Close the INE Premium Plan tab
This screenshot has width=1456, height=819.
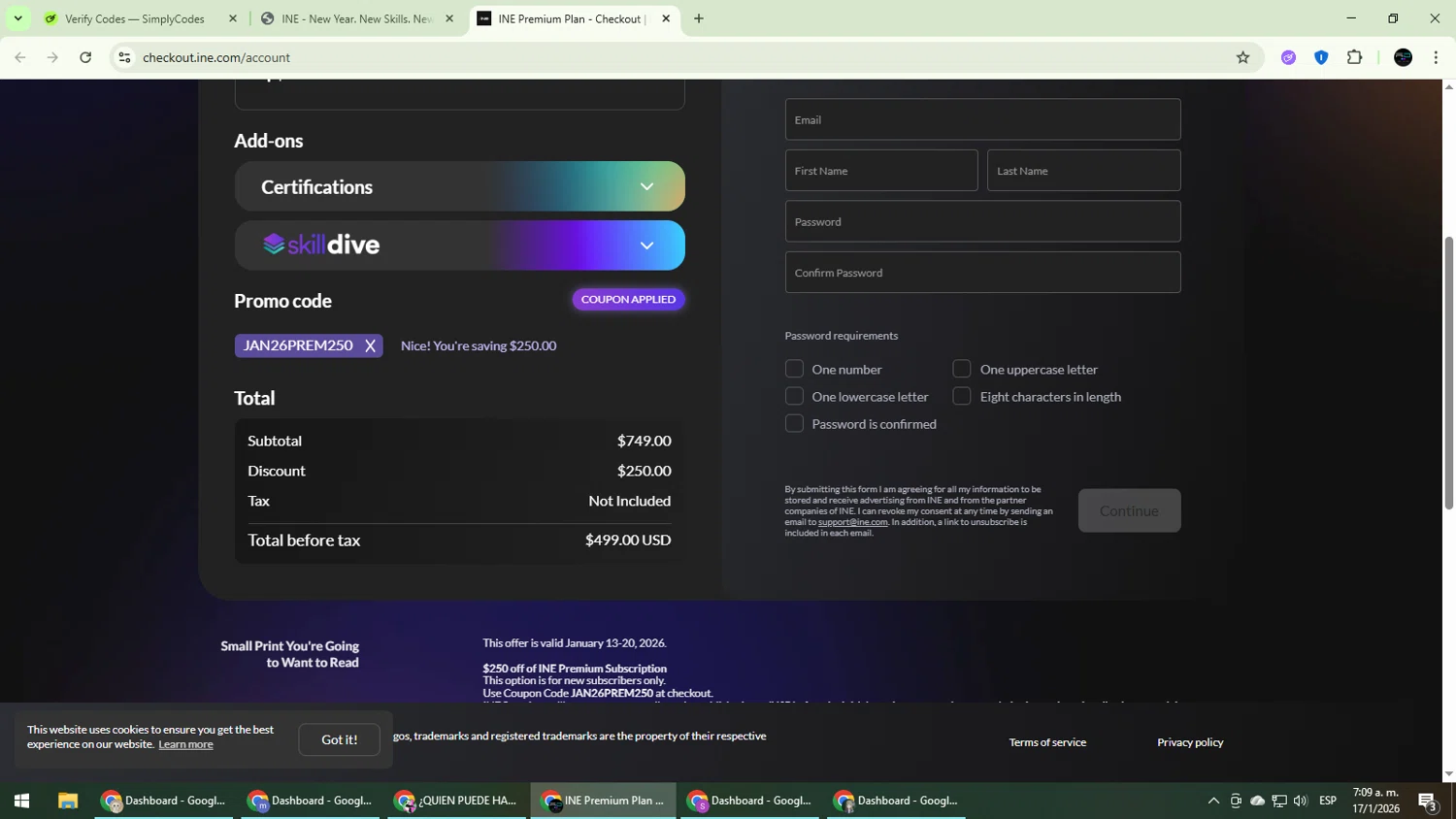click(666, 18)
